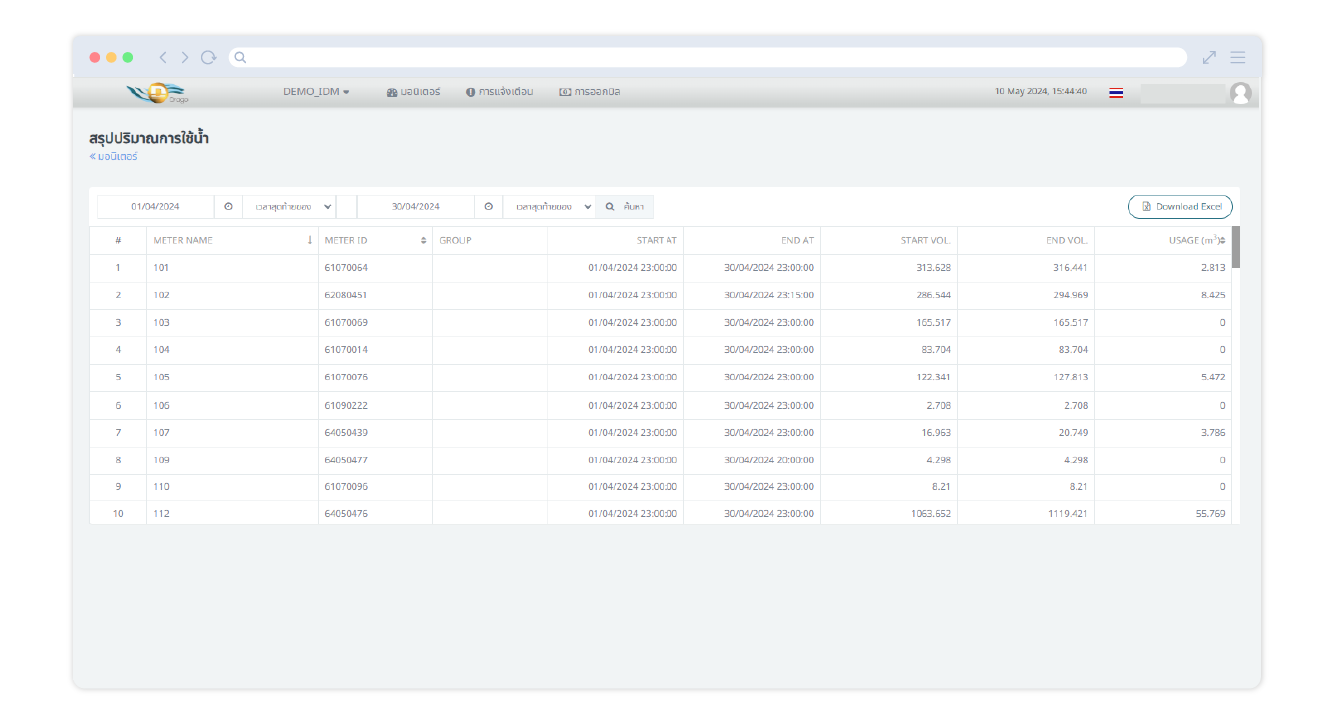Click the clock icon beside end date 30/04/2024

(x=488, y=207)
